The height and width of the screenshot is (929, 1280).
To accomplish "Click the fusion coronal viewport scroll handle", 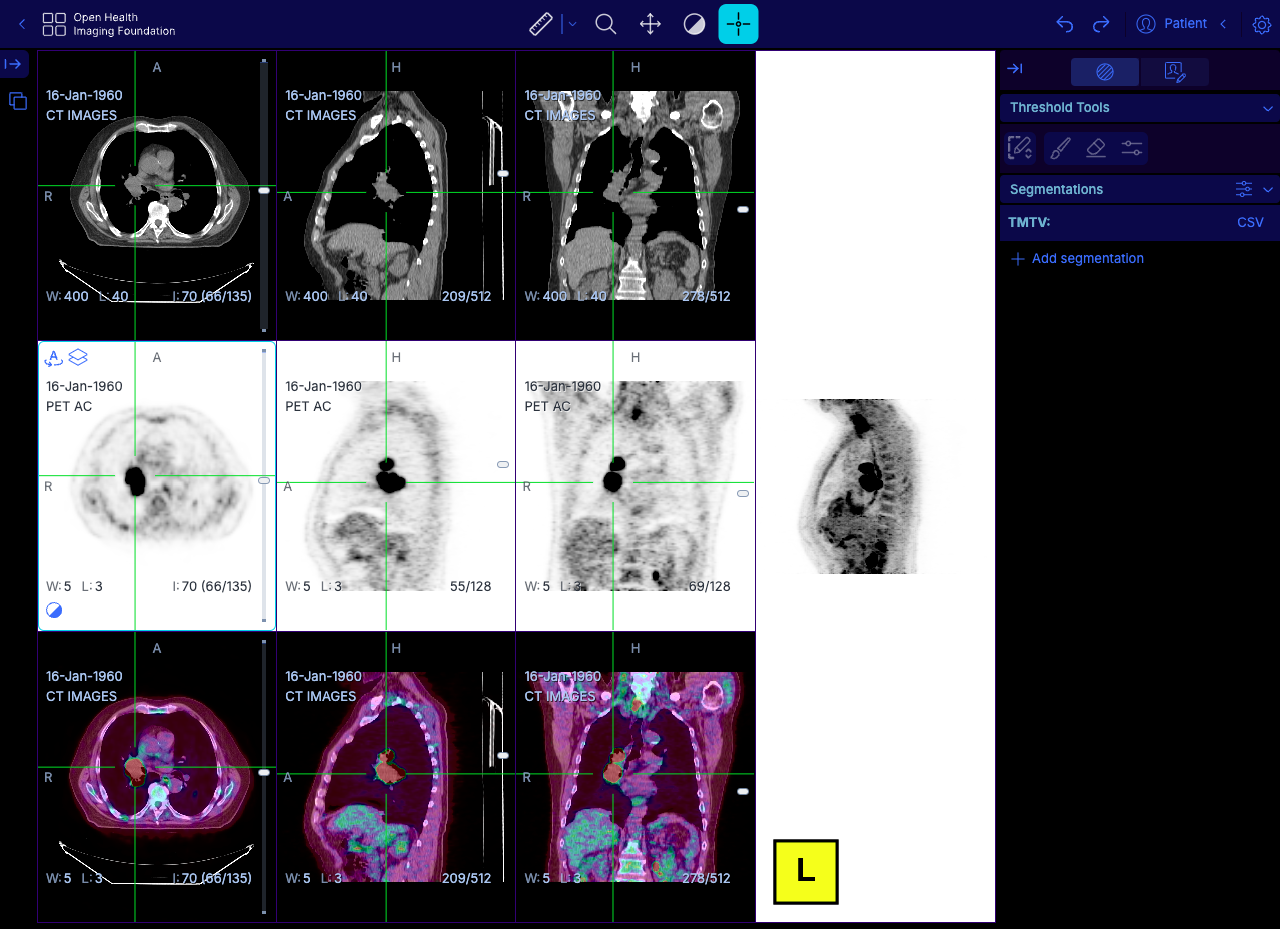I will (x=743, y=791).
